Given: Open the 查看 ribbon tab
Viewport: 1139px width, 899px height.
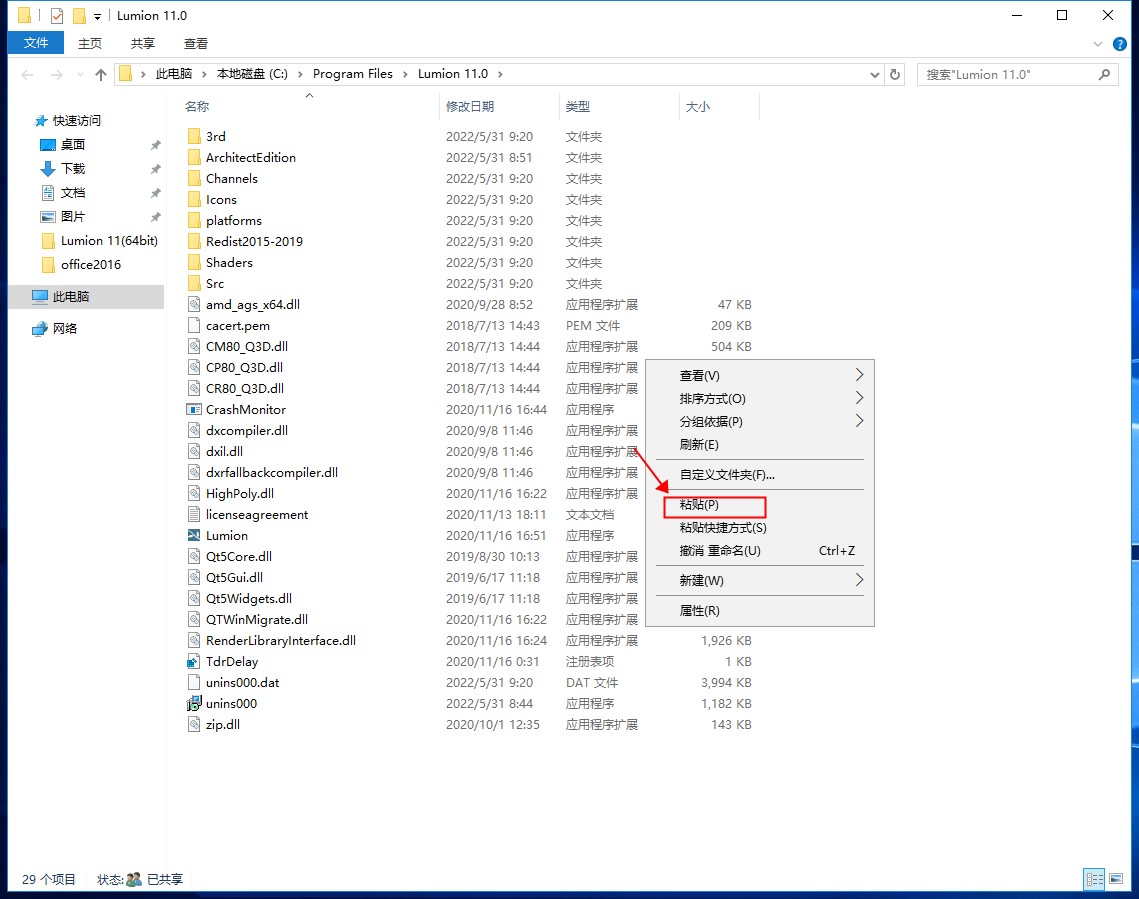Looking at the screenshot, I should point(196,43).
